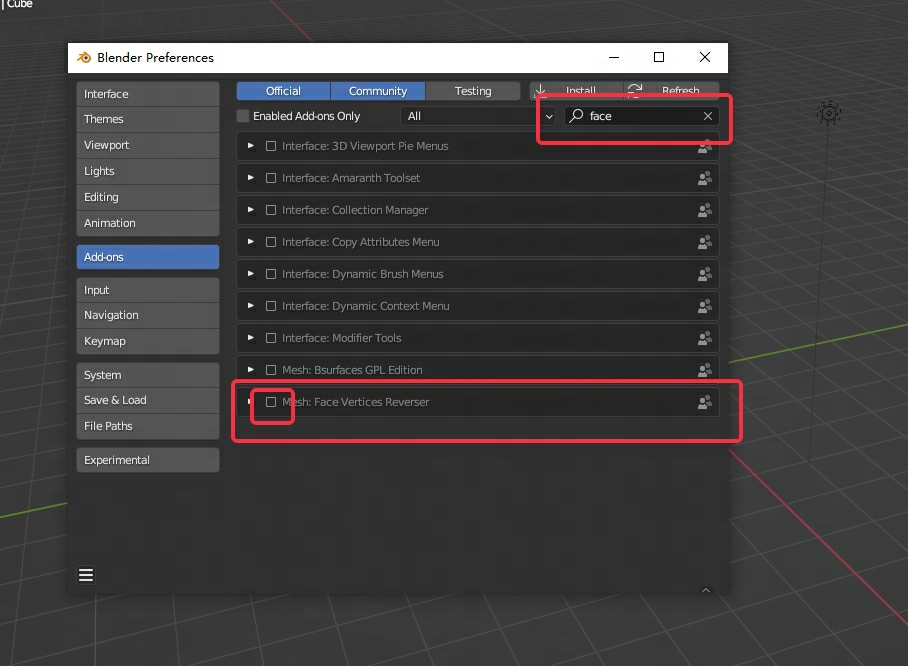Enable the Mesh: Face Vertices Reverser add-on
Screen dimensions: 908x666
[271, 402]
